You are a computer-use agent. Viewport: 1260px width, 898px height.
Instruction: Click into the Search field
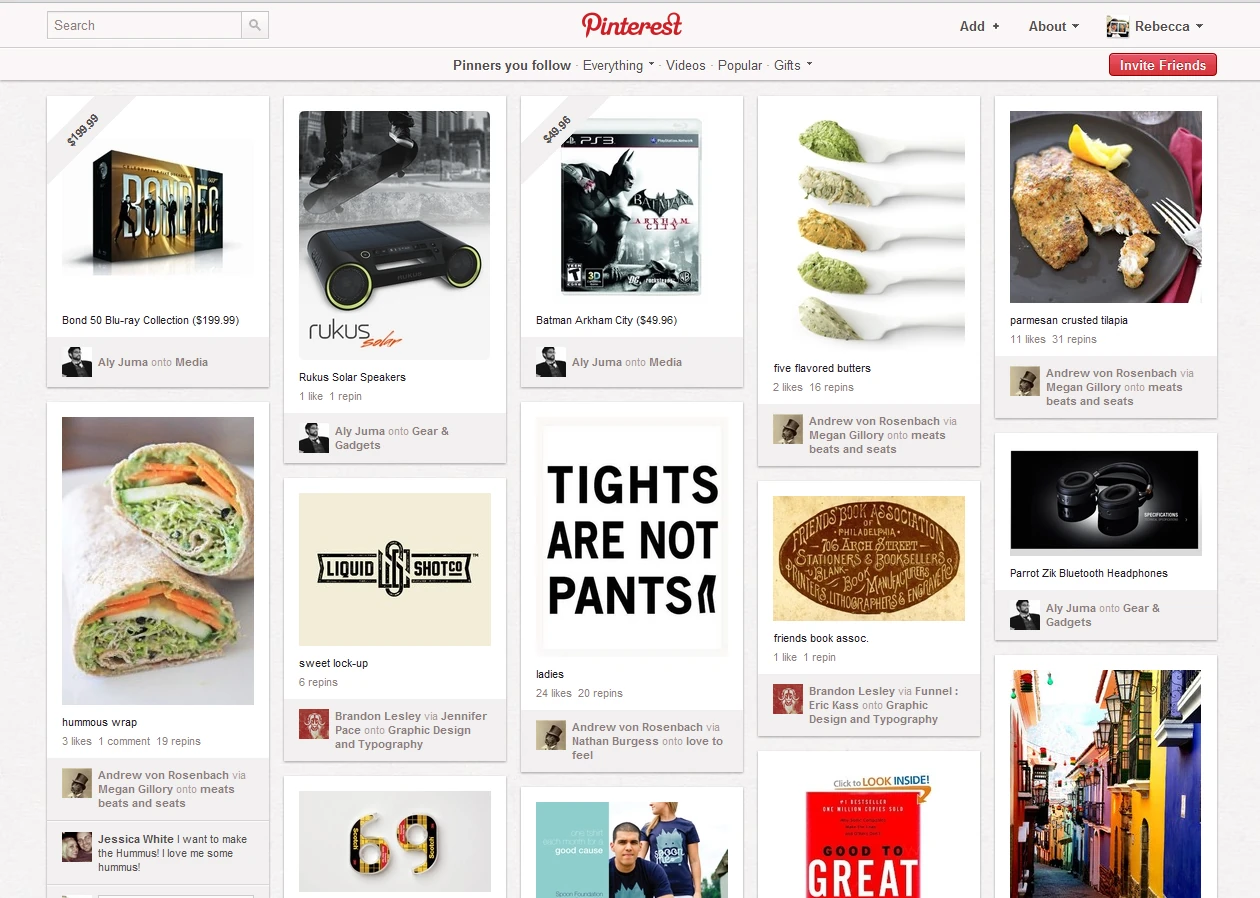pyautogui.click(x=144, y=25)
